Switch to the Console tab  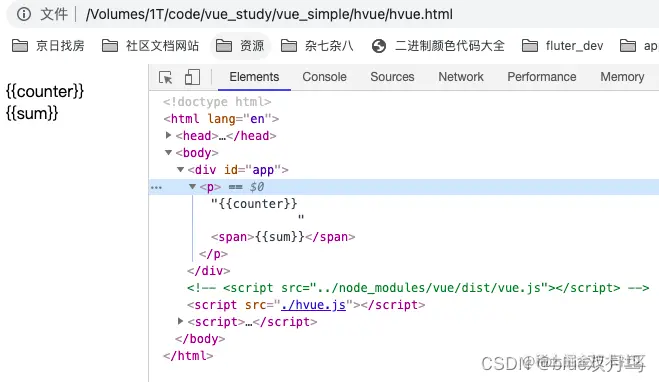[324, 77]
